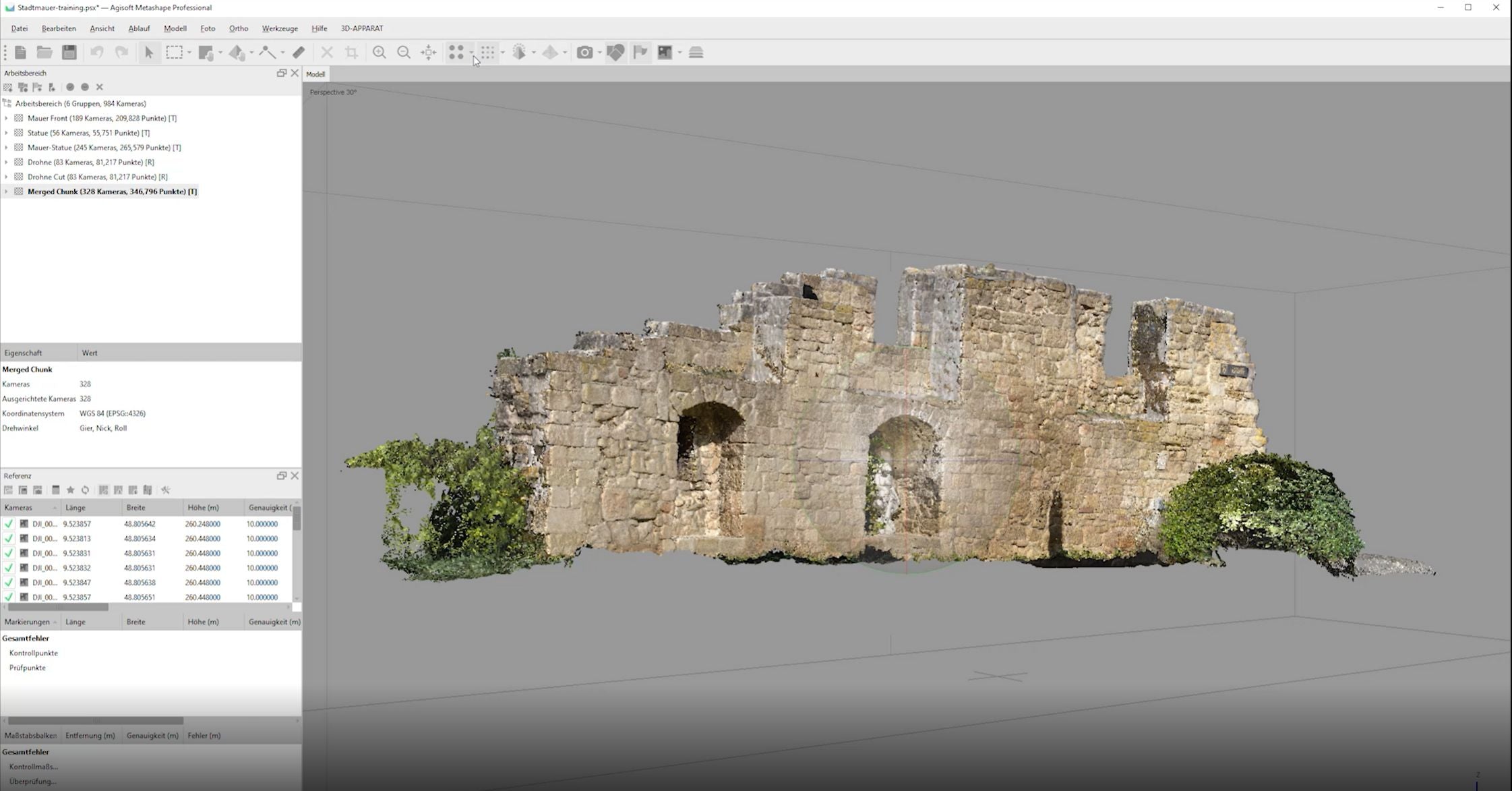Undo the last action

coord(97,53)
